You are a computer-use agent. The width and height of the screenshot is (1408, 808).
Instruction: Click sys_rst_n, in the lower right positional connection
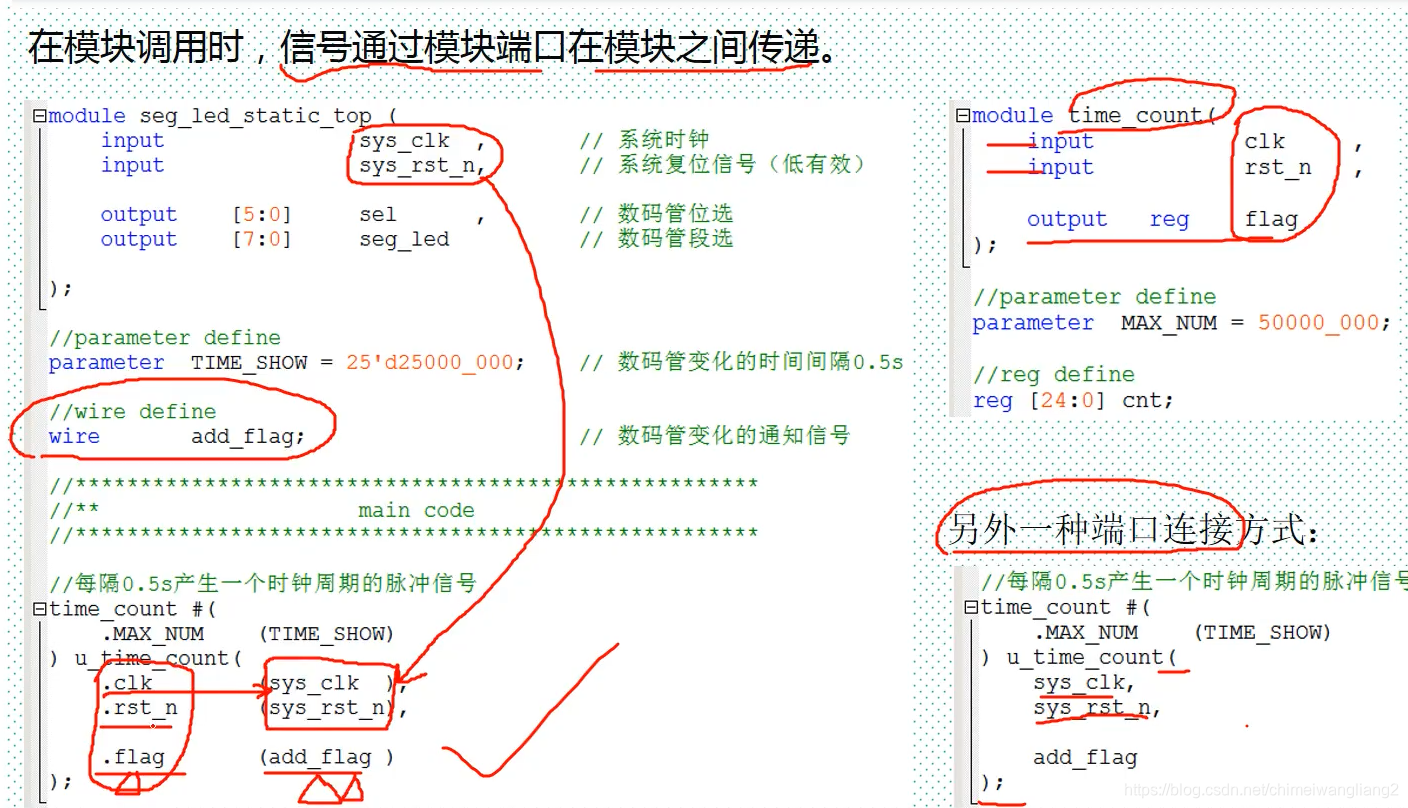point(1098,708)
